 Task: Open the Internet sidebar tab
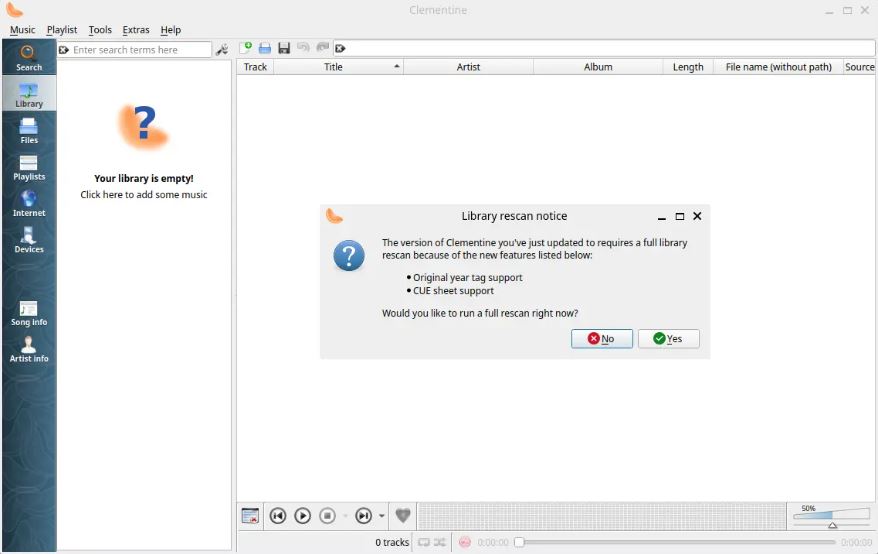point(29,203)
